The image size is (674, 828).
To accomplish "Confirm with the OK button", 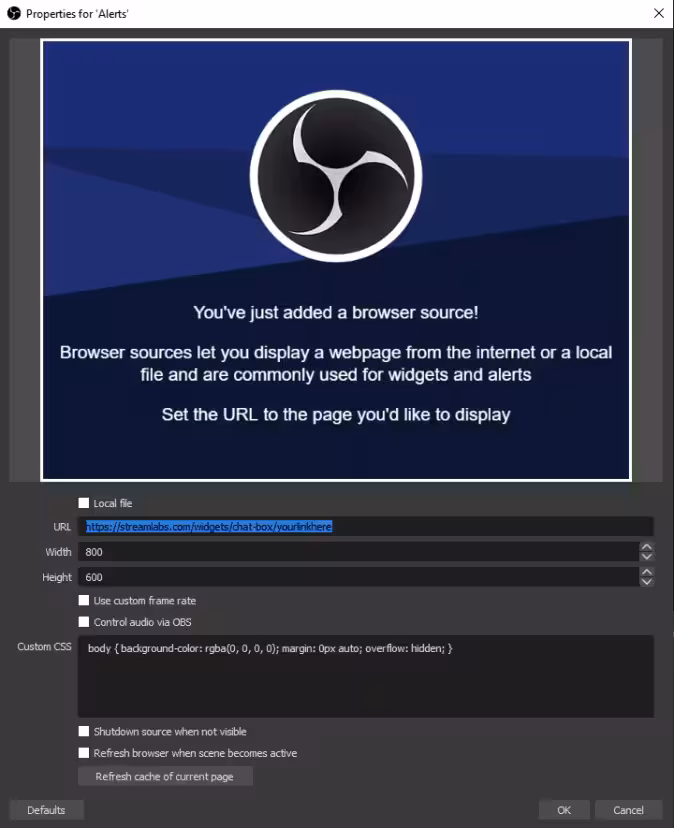I will (564, 810).
